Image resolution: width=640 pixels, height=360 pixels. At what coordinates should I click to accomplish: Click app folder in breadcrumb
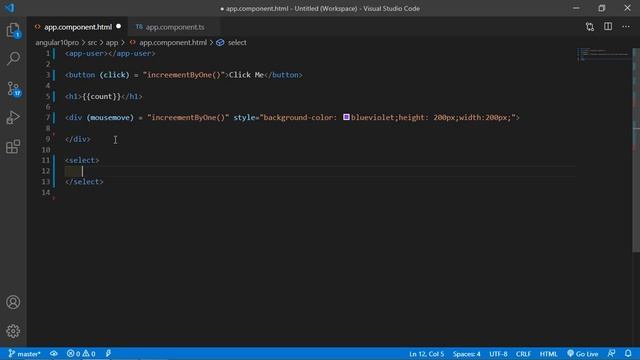coord(112,42)
